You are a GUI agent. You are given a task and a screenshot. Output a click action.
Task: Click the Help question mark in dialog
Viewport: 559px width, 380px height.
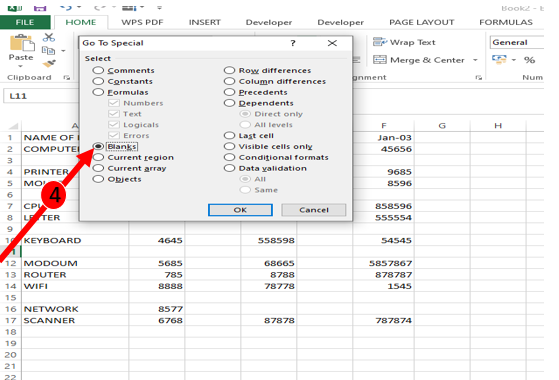(293, 43)
